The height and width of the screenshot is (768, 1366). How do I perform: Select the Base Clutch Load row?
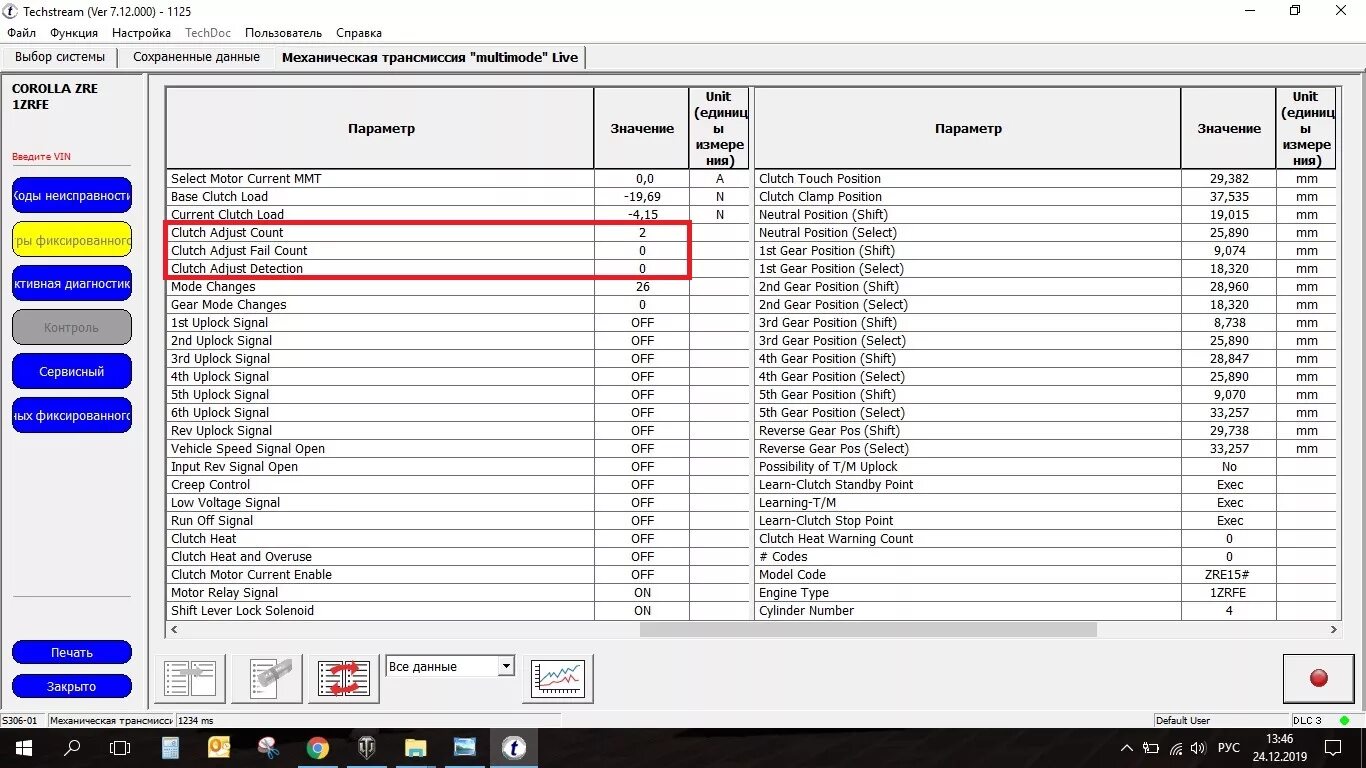click(x=457, y=196)
